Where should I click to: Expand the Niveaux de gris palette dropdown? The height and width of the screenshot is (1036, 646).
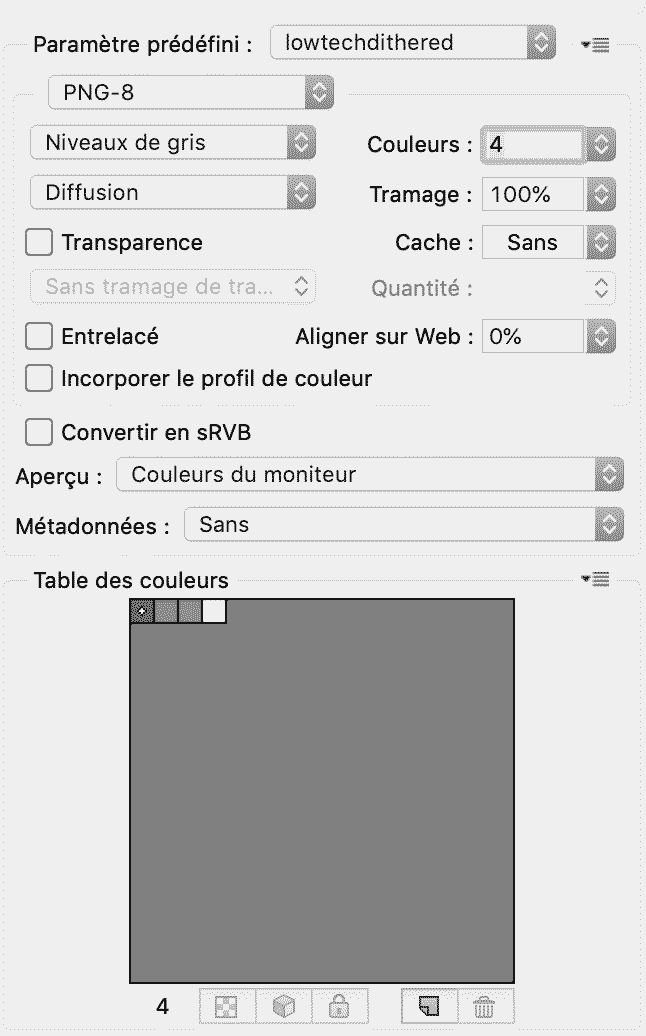coord(172,142)
